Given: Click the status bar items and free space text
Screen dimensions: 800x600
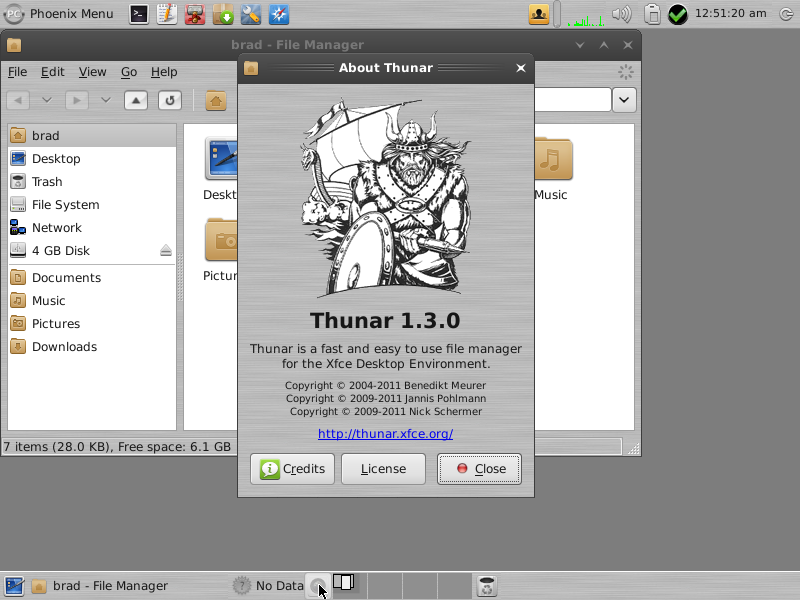Looking at the screenshot, I should pos(117,447).
